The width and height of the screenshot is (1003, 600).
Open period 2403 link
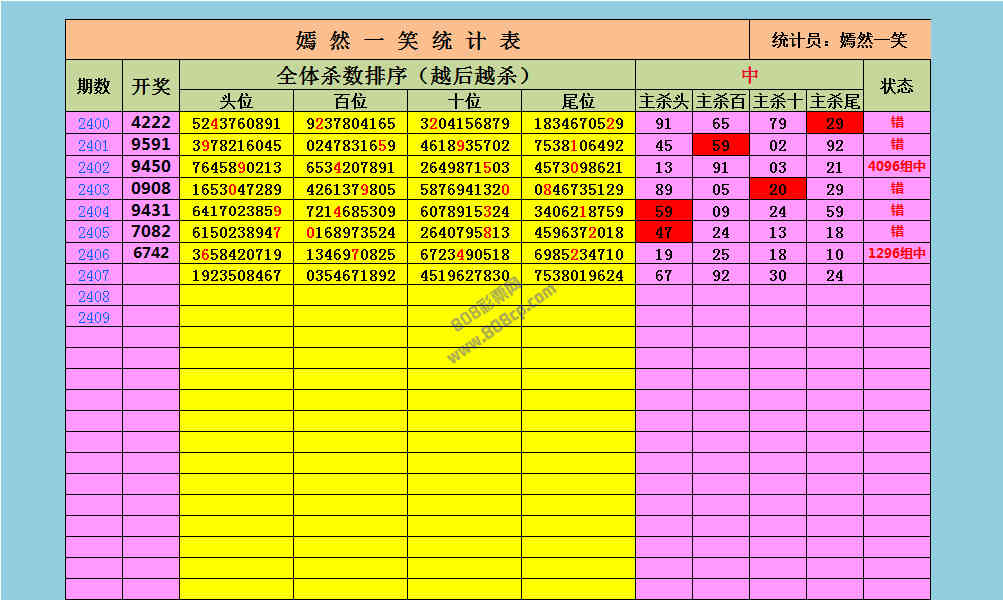[x=94, y=190]
